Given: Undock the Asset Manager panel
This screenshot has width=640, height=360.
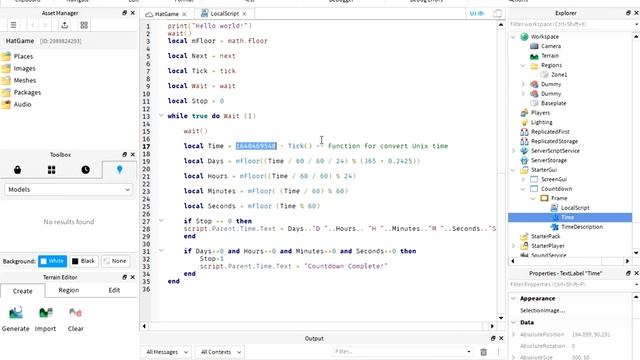Looking at the screenshot, I should coord(124,13).
